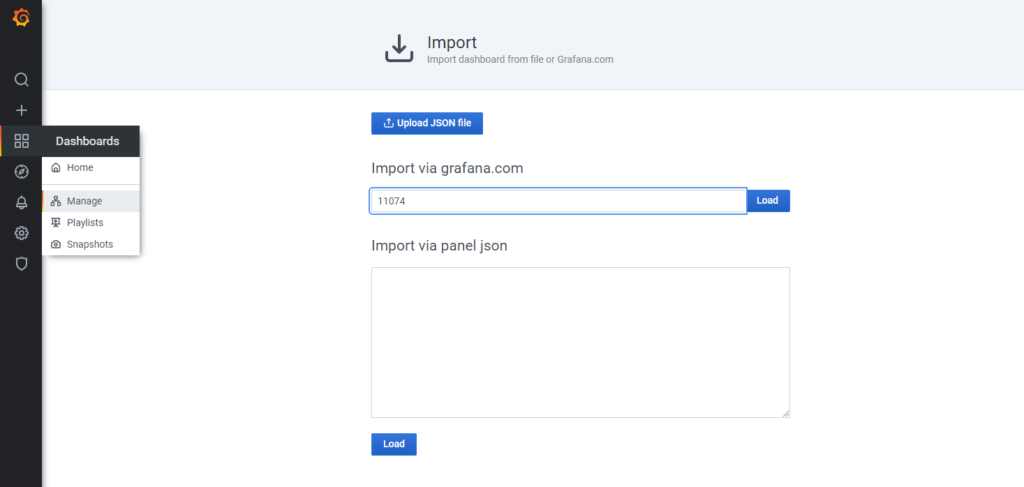Screen dimensions: 1024x487
Task: Open the search magnifier icon in sidebar
Action: pyautogui.click(x=21, y=79)
